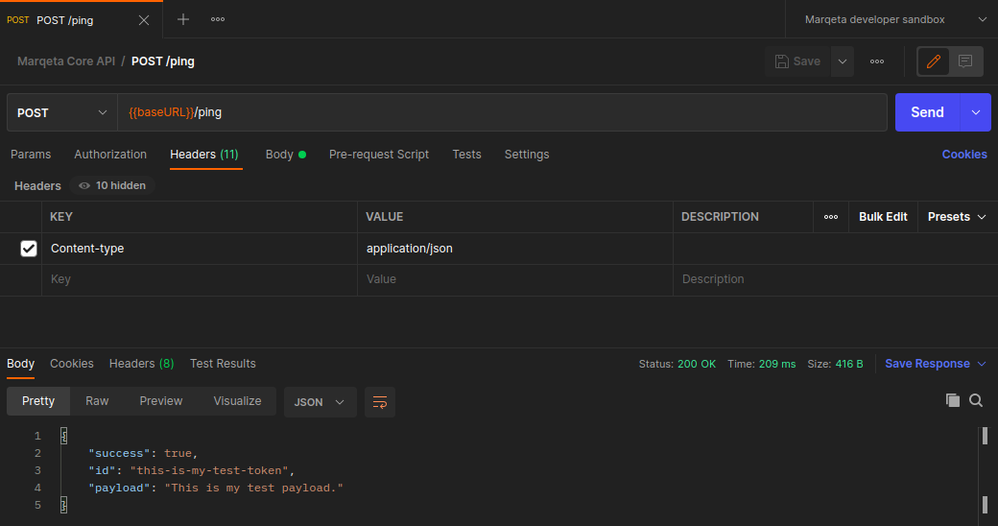Toggle line wrap in response viewer

[380, 402]
